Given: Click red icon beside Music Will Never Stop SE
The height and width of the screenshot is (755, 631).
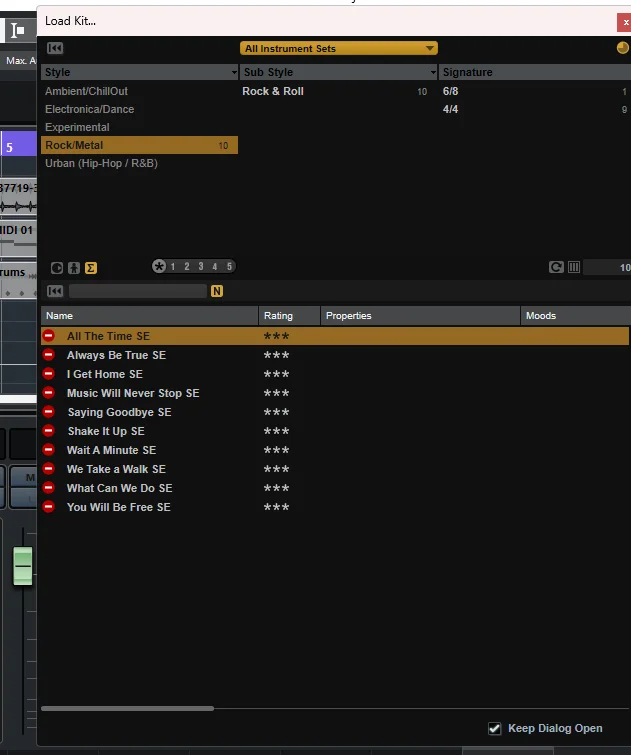Looking at the screenshot, I should pyautogui.click(x=49, y=393).
